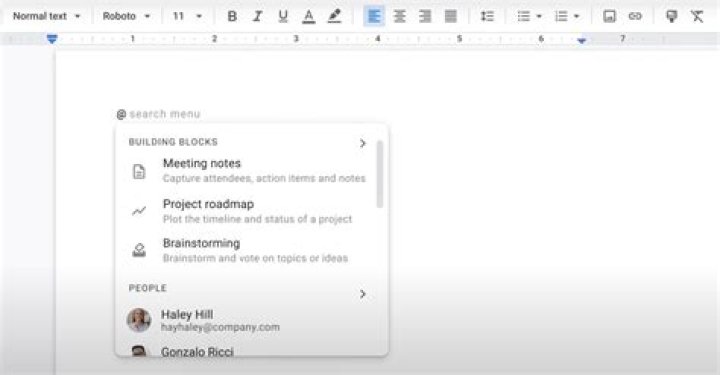The width and height of the screenshot is (720, 375).
Task: Select center text alignment
Action: tap(399, 17)
